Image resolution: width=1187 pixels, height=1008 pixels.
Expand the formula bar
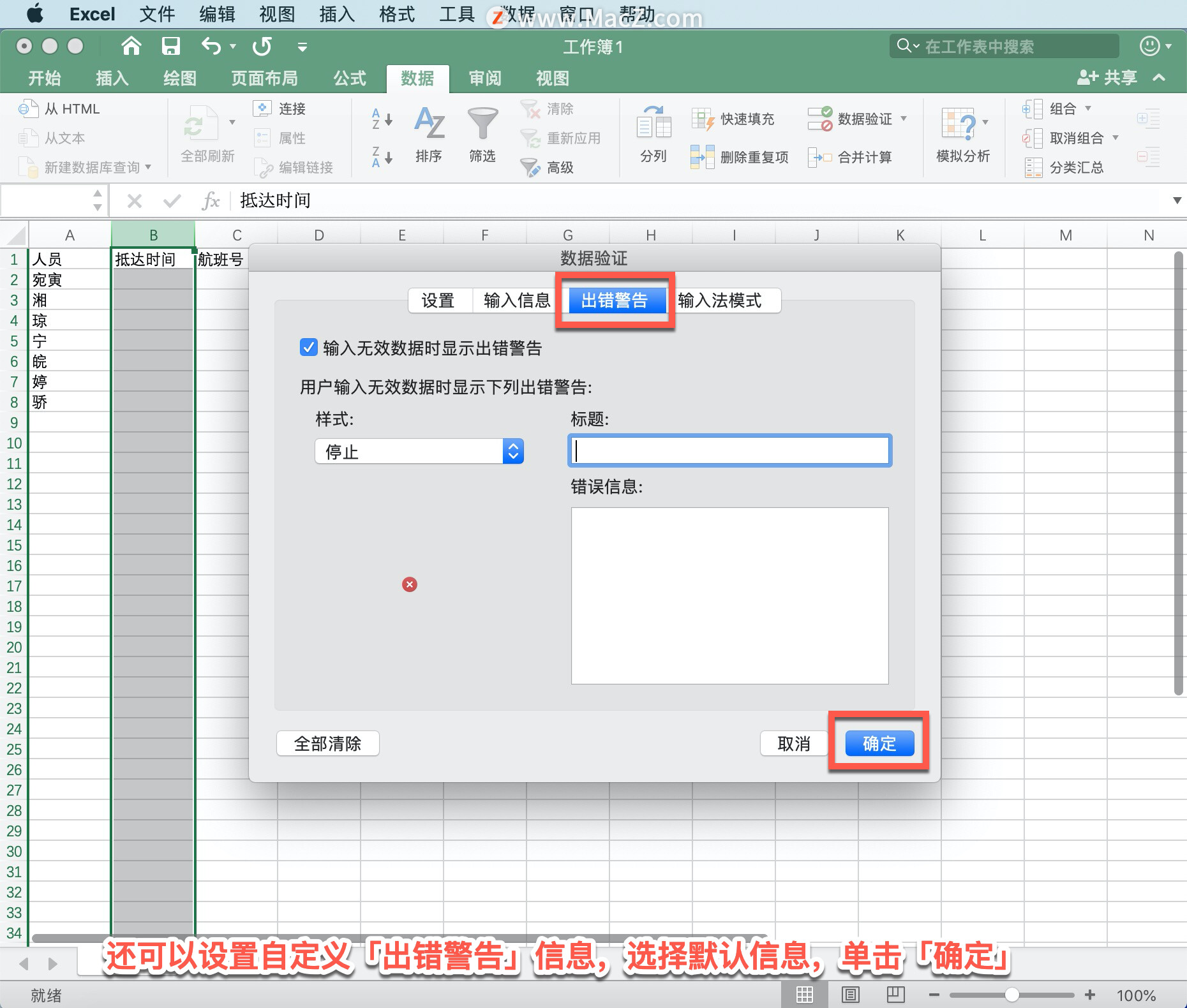(x=1177, y=200)
